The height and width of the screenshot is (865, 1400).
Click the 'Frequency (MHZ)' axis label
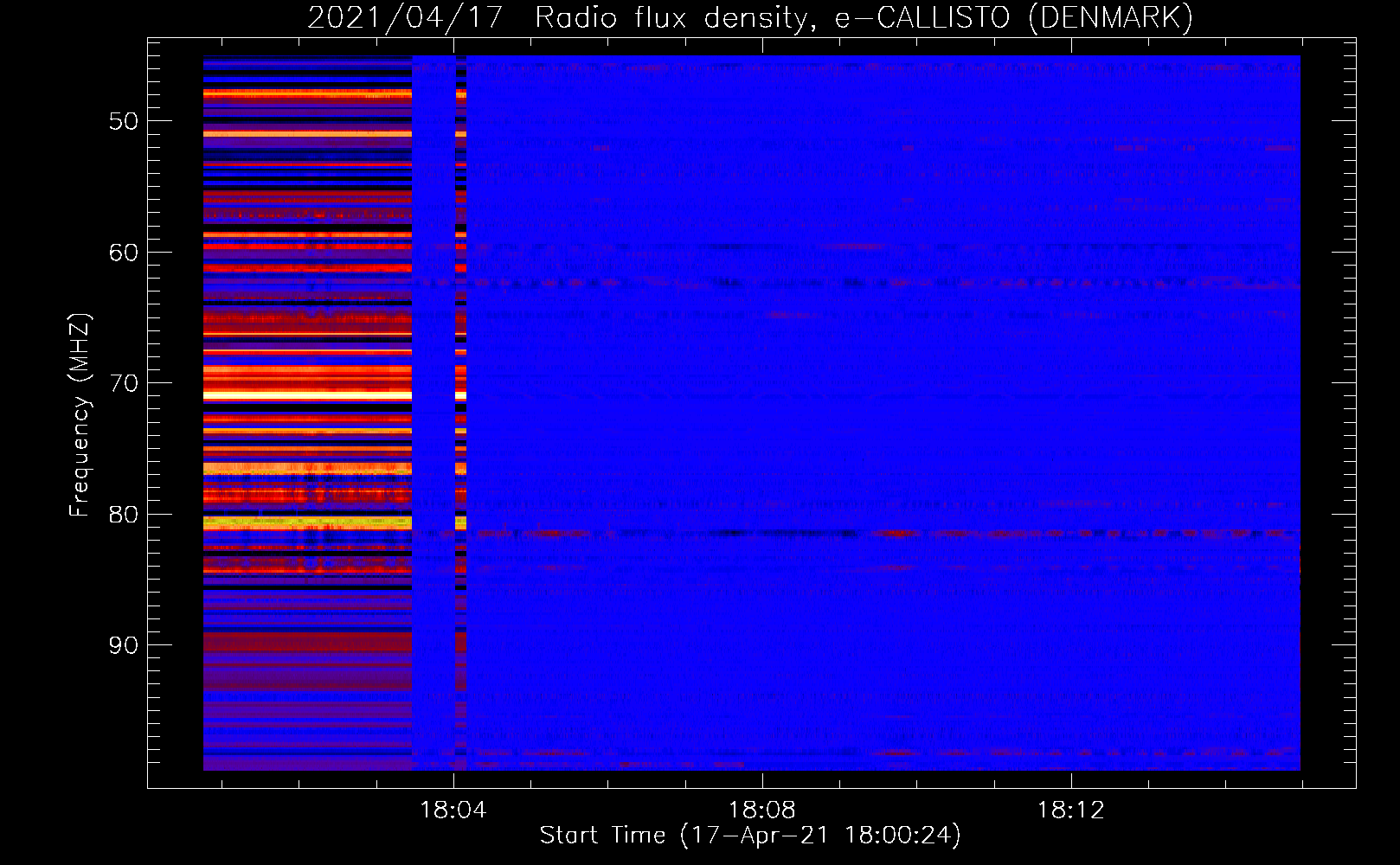pyautogui.click(x=79, y=415)
